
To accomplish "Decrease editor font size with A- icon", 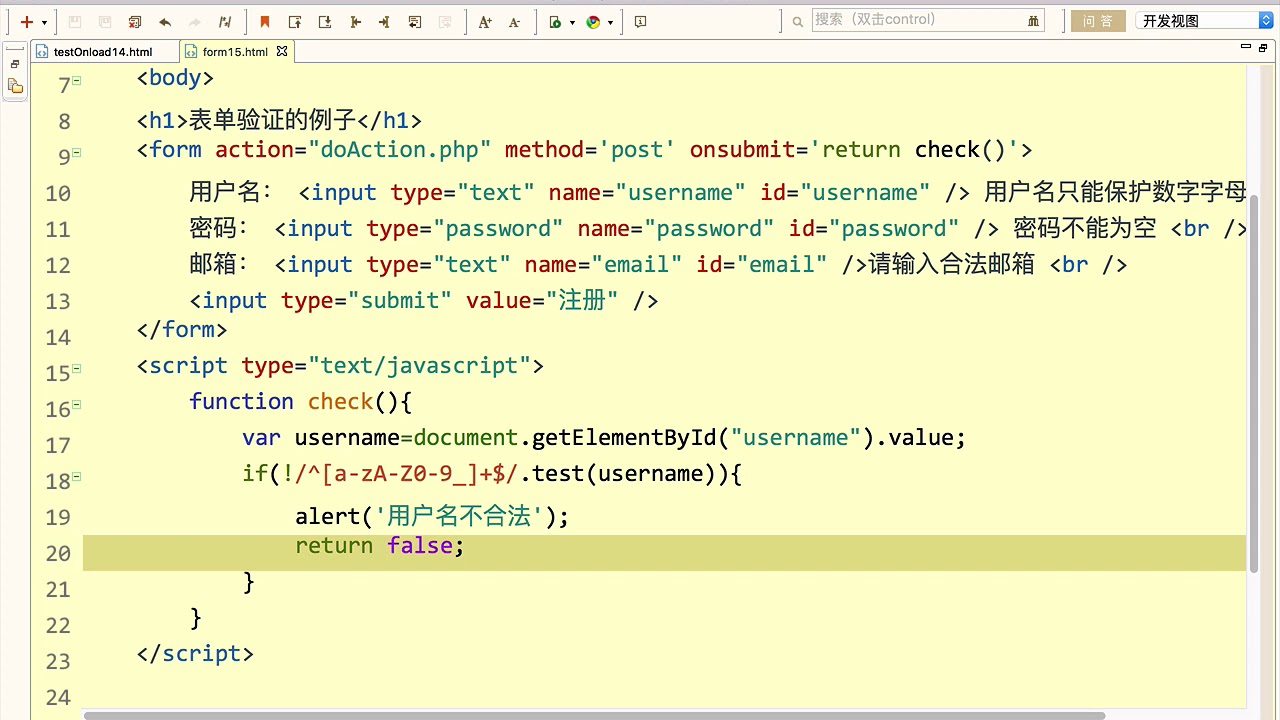I will [514, 22].
